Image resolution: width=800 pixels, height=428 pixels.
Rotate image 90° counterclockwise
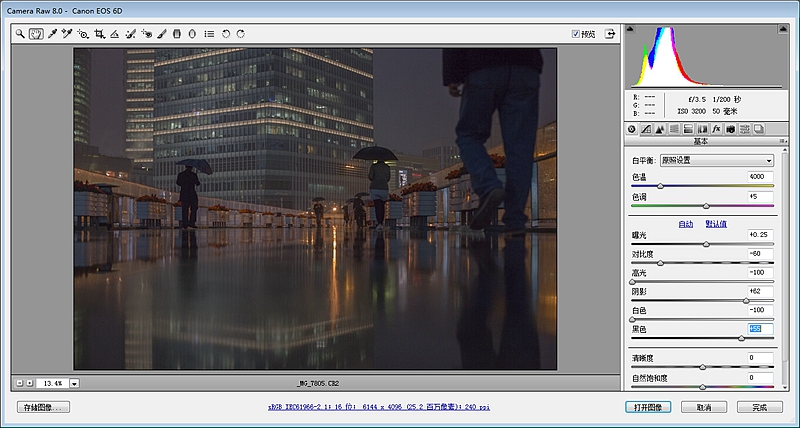click(x=226, y=34)
